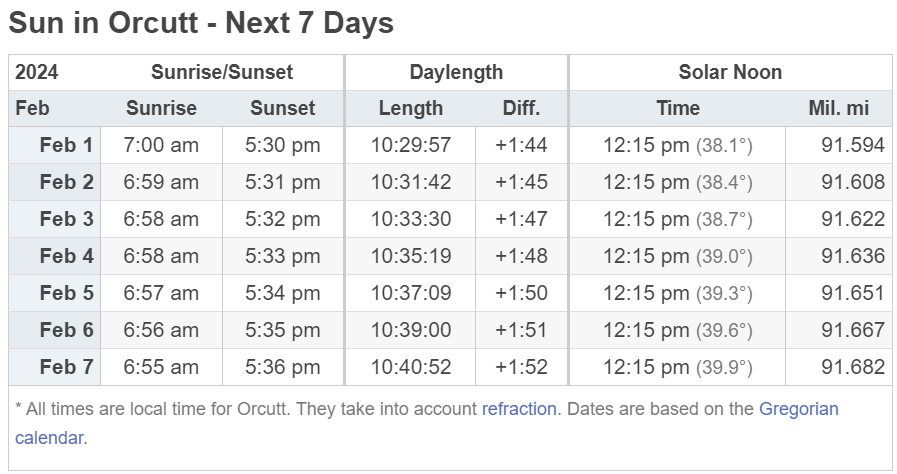Image resolution: width=897 pixels, height=474 pixels.
Task: Click solar noon time with 39.6° altitude
Action: pyautogui.click(x=677, y=330)
